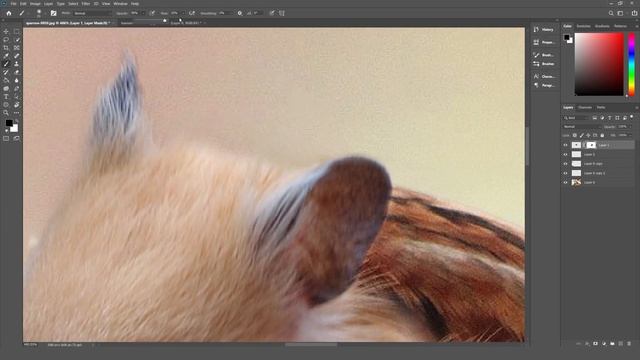Select the Zoom tool

[6, 113]
